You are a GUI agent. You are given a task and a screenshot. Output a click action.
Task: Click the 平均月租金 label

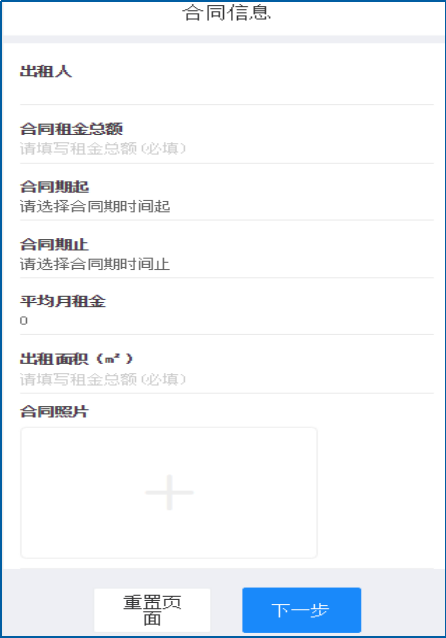coord(63,302)
